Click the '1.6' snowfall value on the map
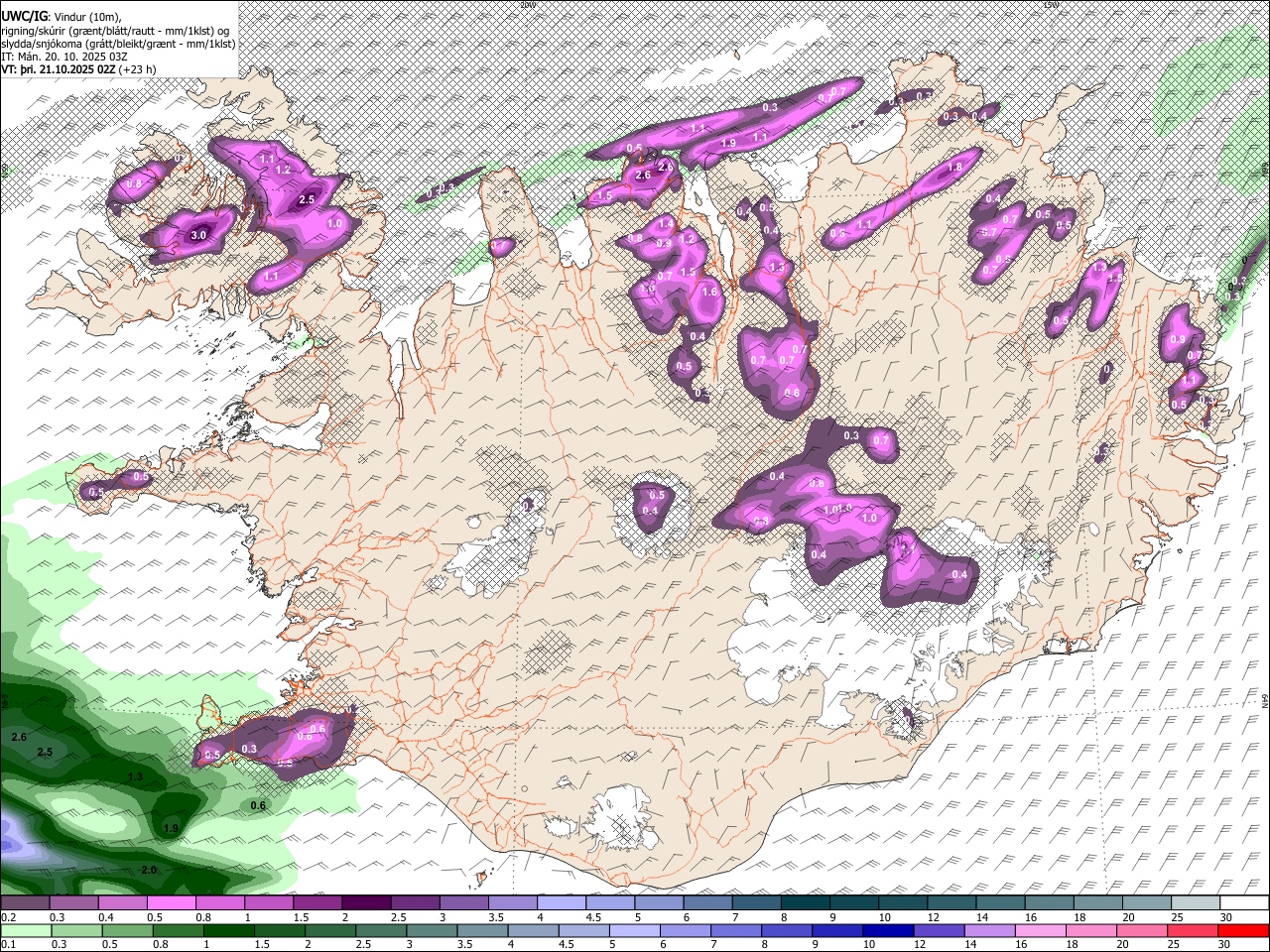 coord(709,292)
